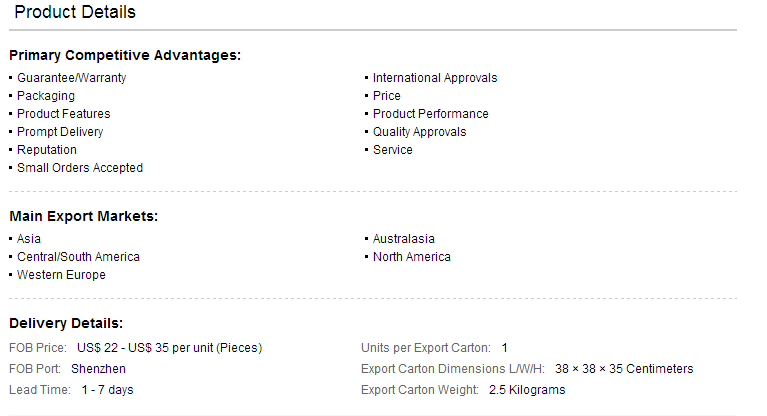Select the Guarantee/Warranty list item
The height and width of the screenshot is (416, 767).
[x=71, y=78]
